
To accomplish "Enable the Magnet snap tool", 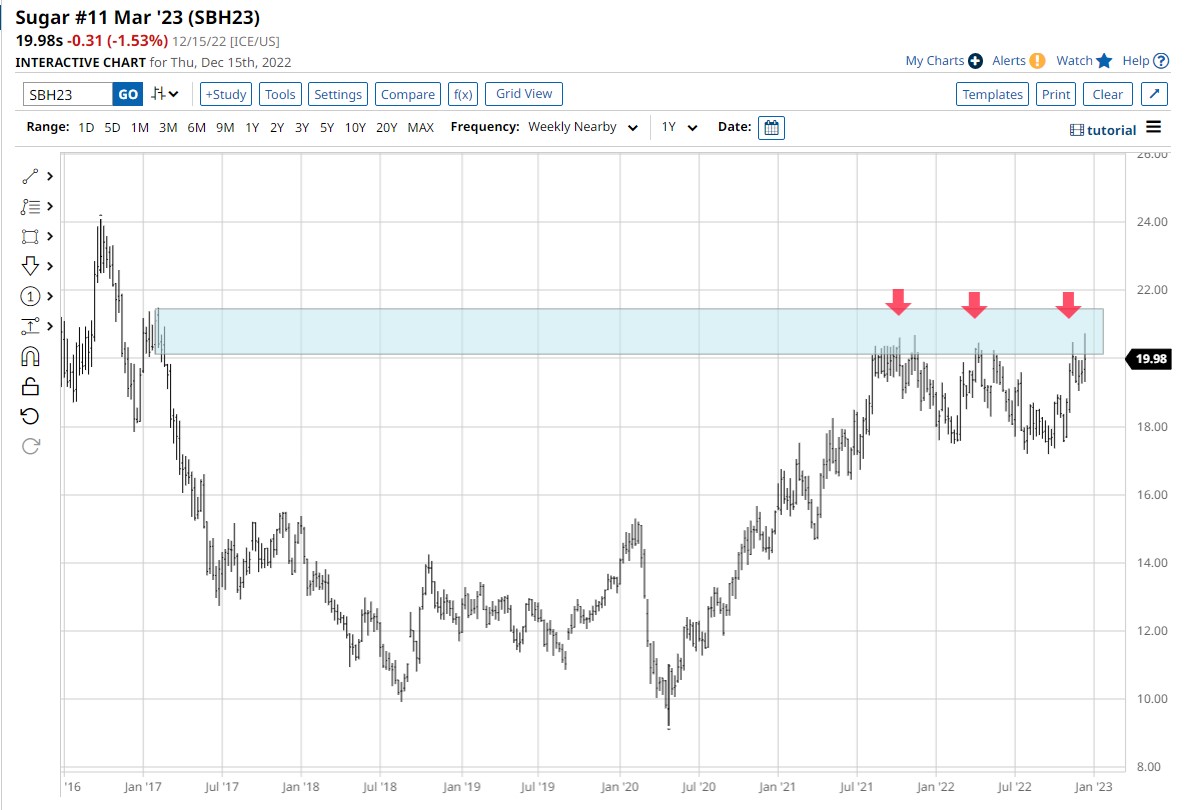I will click(30, 356).
